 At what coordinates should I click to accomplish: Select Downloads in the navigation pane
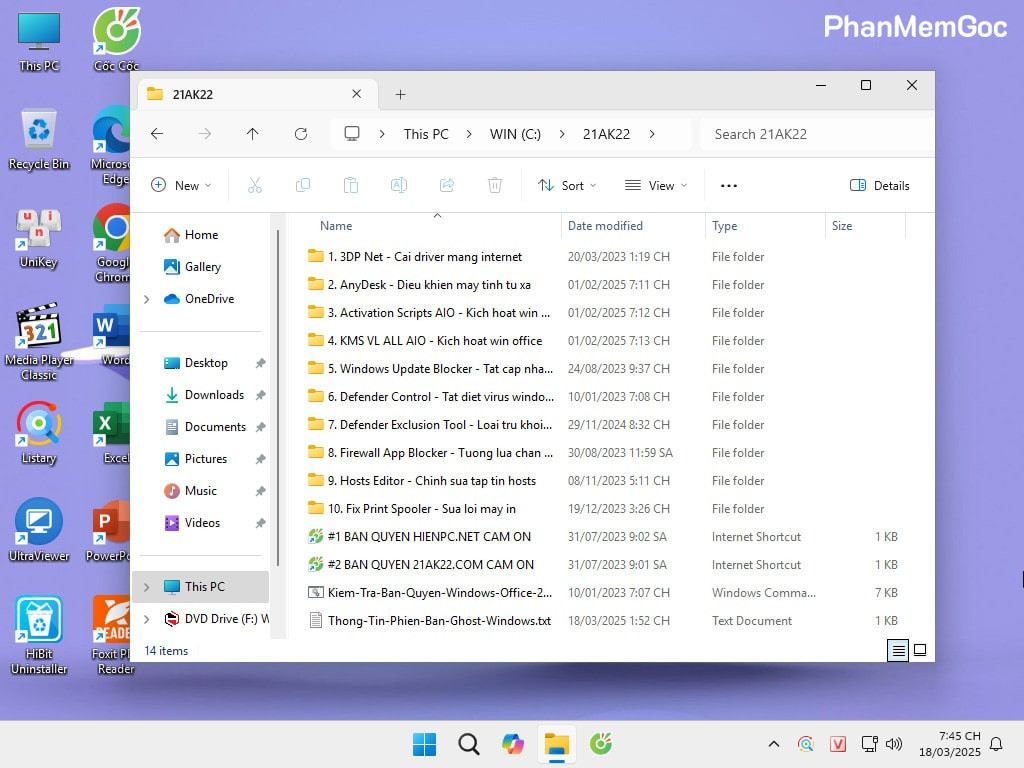[x=214, y=395]
